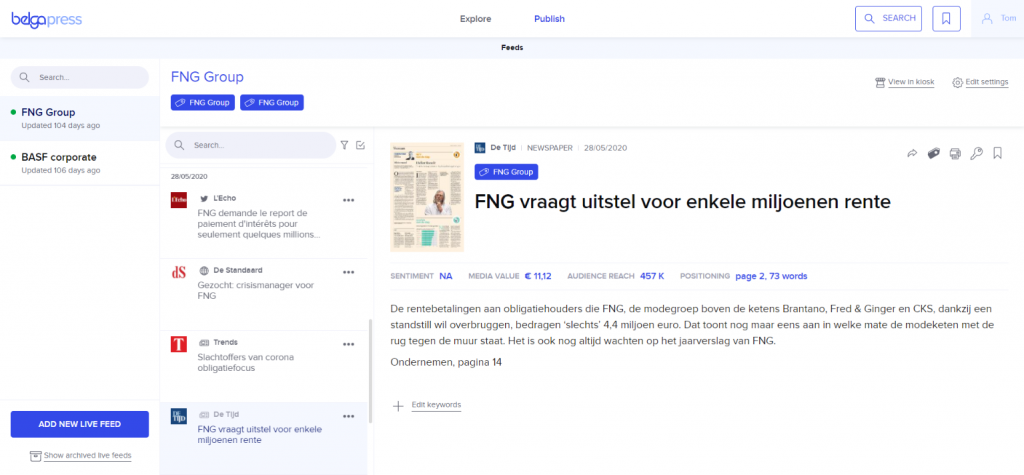Open the bookmarks icon in header
Viewport: 1024px width, 475px height.
(x=946, y=19)
